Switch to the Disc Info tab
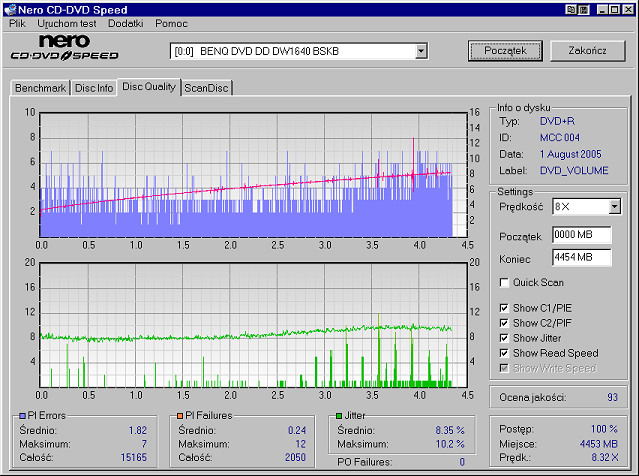Viewport: 639px width, 476px height. click(x=94, y=88)
